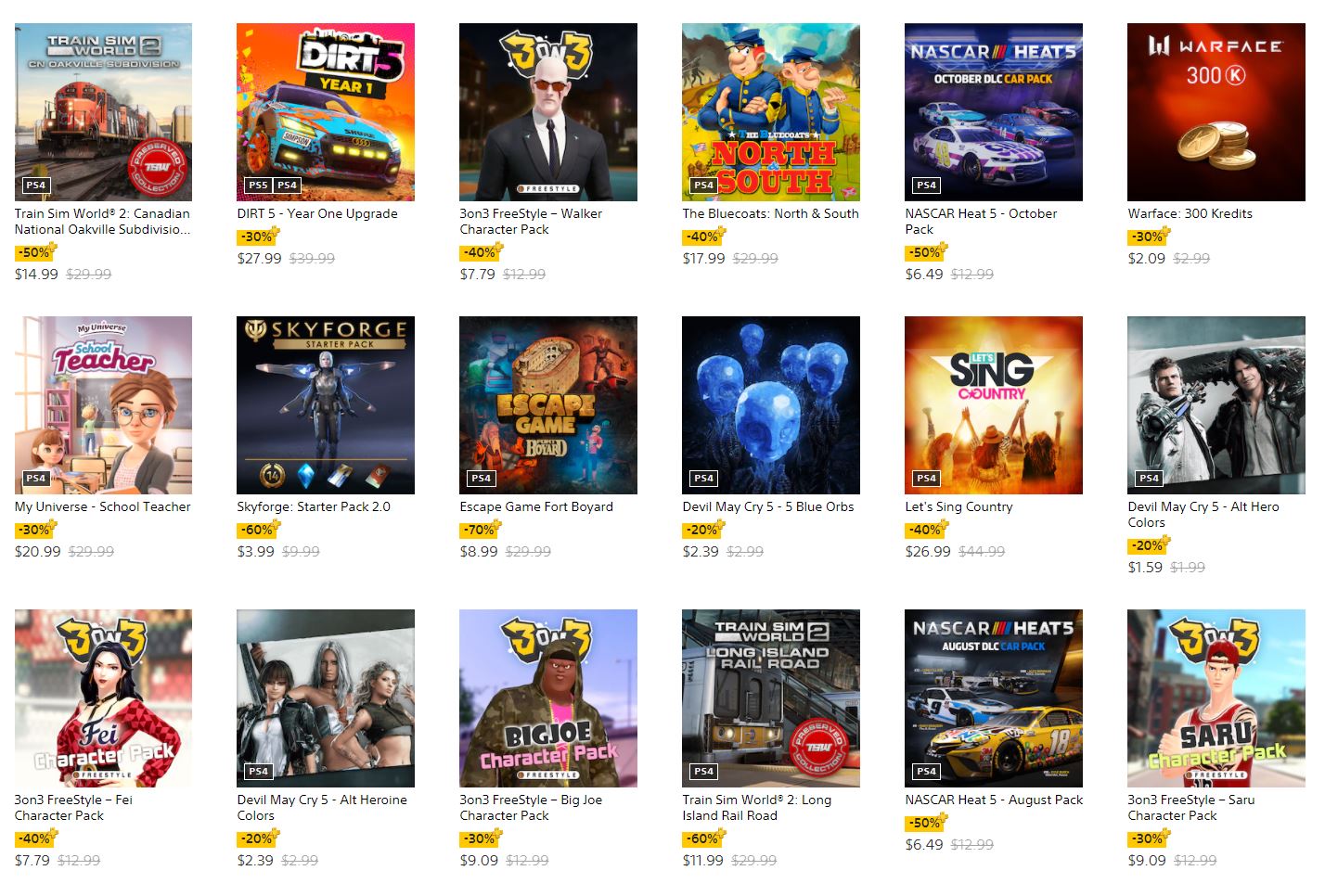This screenshot has height=896, width=1325.
Task: Open 3on3 FreeStyle – Walker Character Pack link
Action: click(531, 222)
